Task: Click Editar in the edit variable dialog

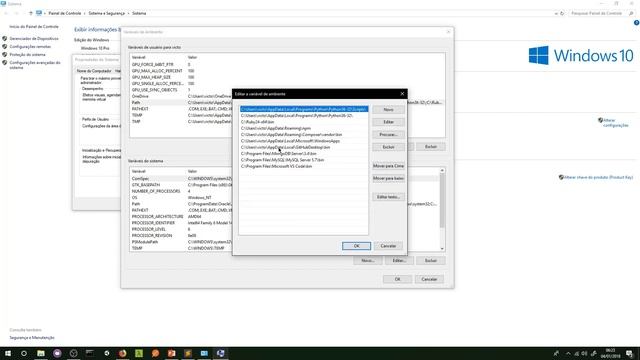Action: [x=389, y=122]
